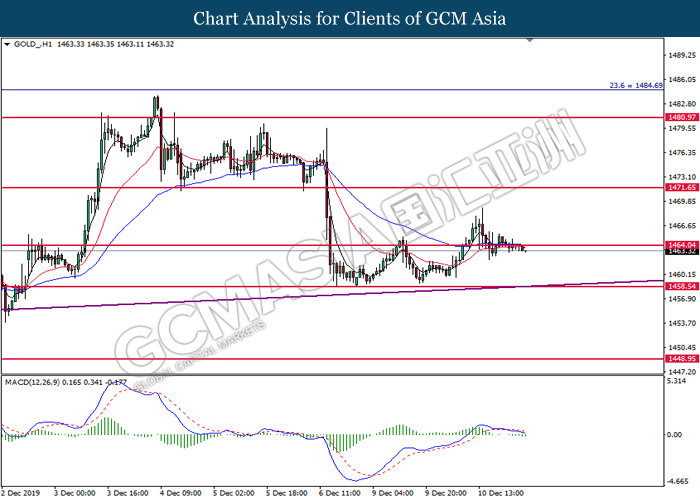Screen dimensions: 700x500
Task: Click the 1486.05 price axis value
Action: coord(682,79)
